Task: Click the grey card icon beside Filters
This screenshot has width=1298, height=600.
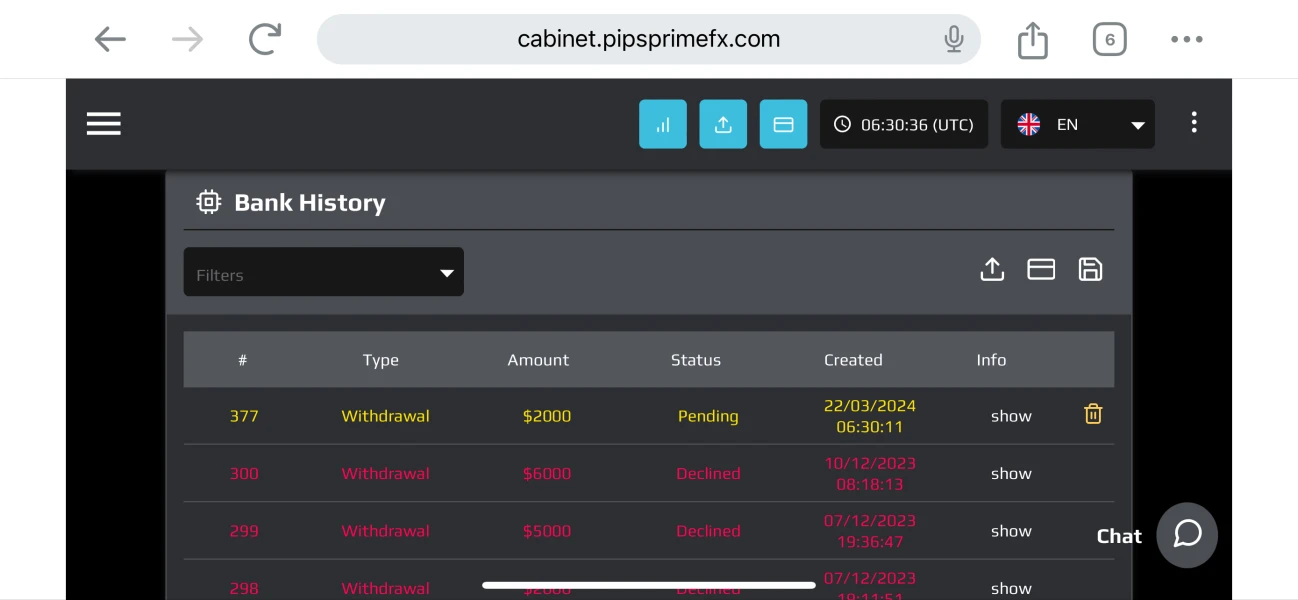Action: pyautogui.click(x=1041, y=269)
